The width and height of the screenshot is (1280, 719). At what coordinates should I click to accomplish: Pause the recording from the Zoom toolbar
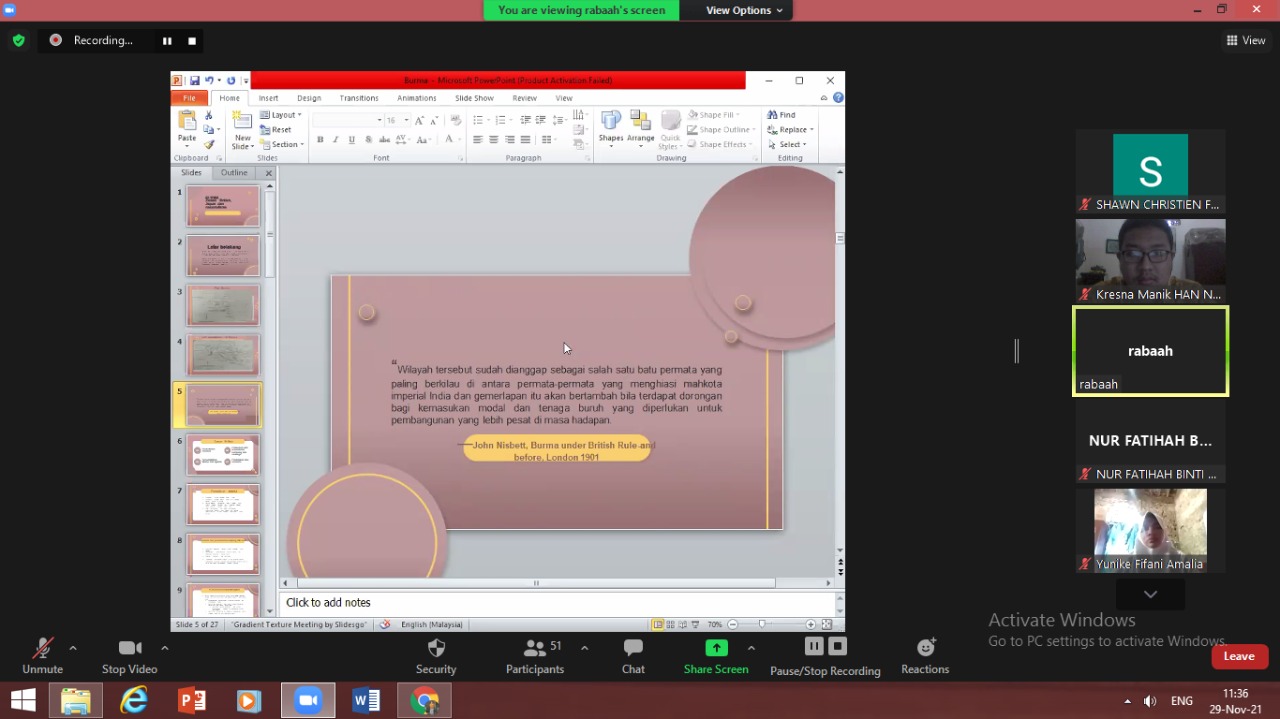tap(814, 646)
